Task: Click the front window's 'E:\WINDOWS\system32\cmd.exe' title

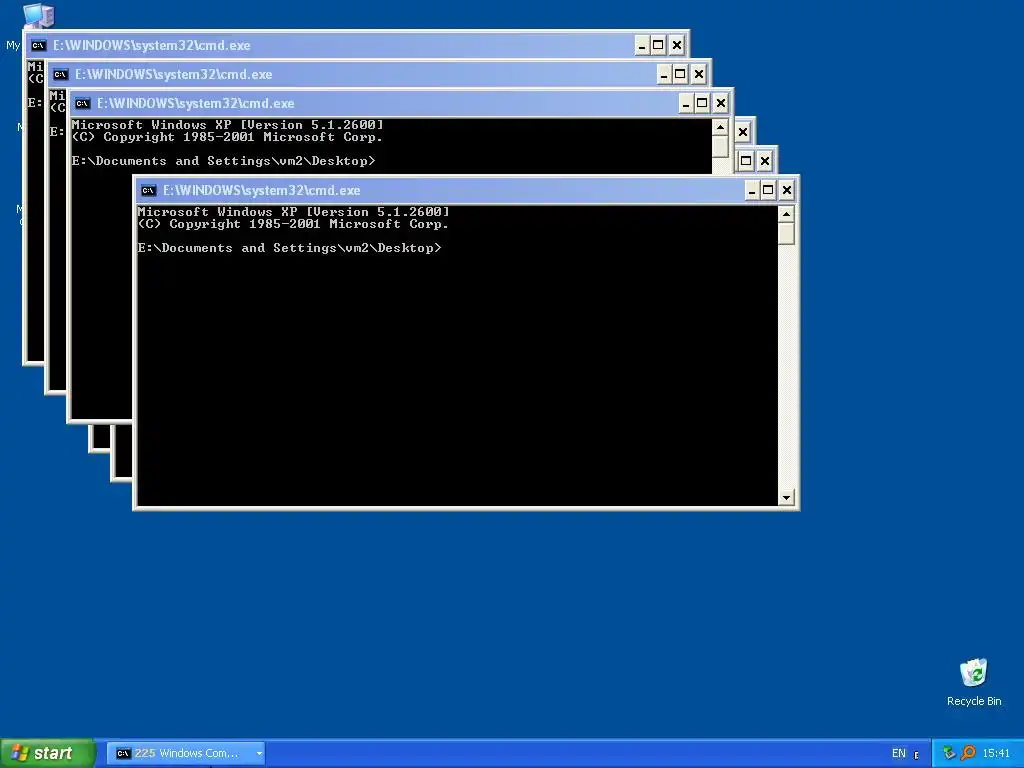Action: (261, 191)
